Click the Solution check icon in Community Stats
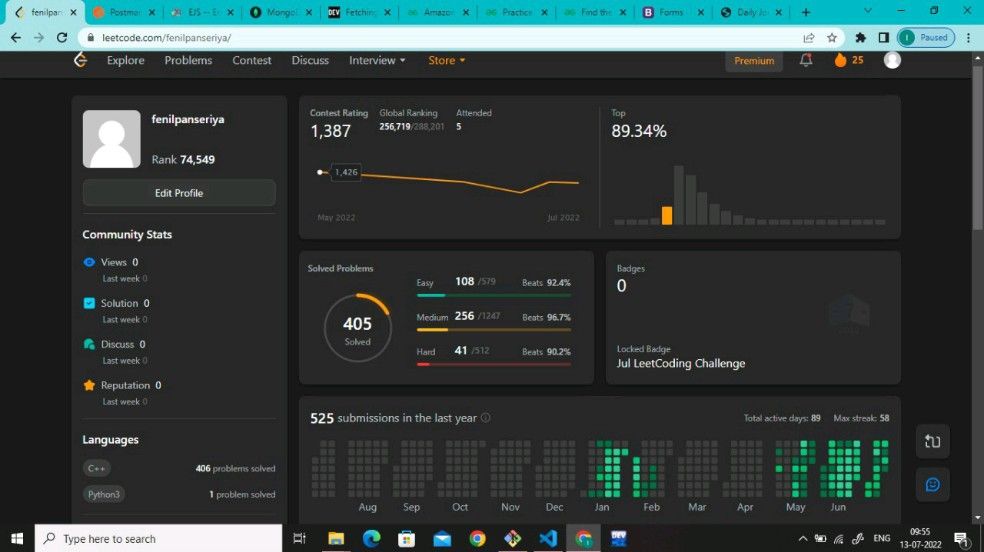984x552 pixels. point(89,303)
